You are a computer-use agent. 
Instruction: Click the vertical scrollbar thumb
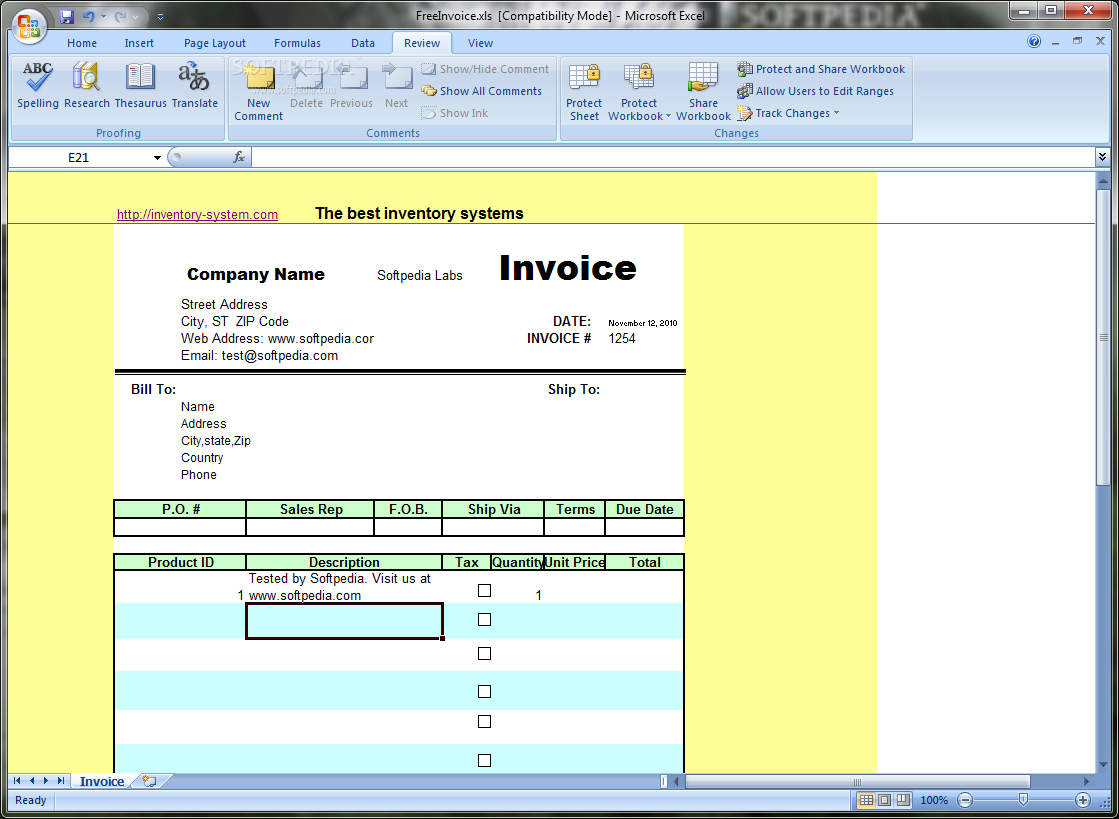[x=1103, y=339]
